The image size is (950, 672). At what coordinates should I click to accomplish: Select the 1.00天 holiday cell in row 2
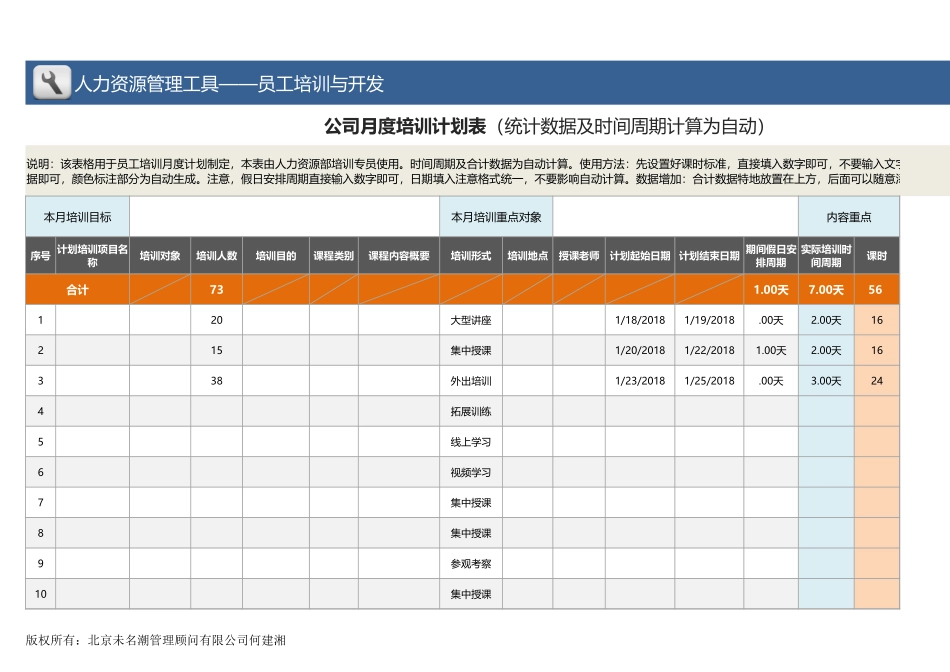tap(771, 350)
